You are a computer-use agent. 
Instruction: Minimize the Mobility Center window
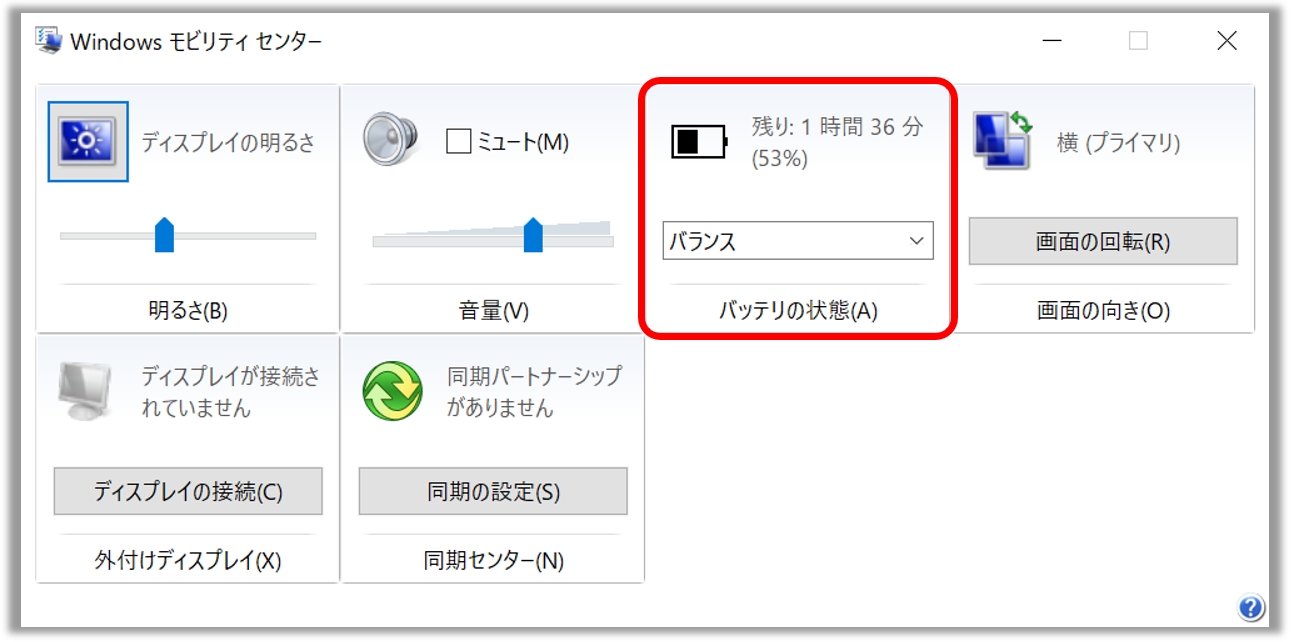[1051, 41]
